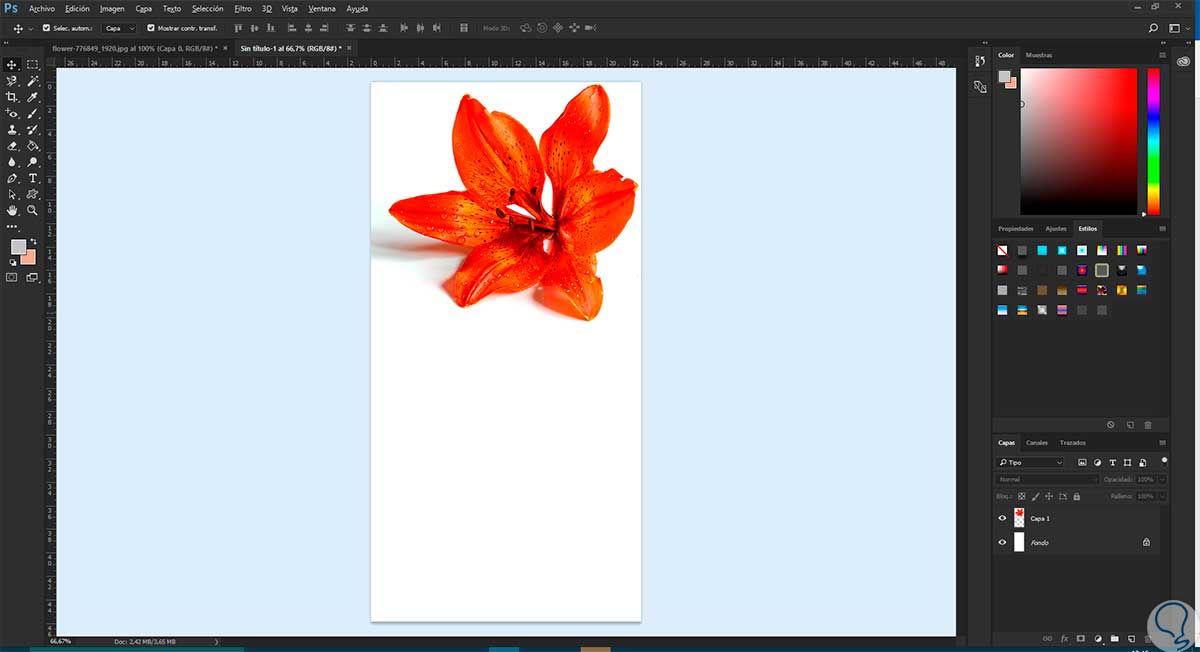1200x652 pixels.
Task: Select the Eraser tool
Action: (x=12, y=146)
